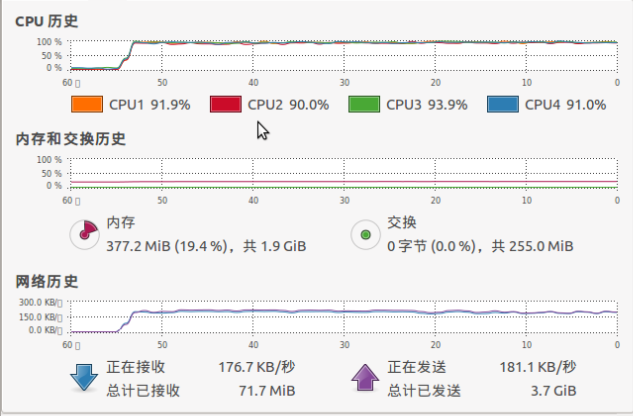This screenshot has width=633, height=416.
Task: Click the CPU1 91.9% usage label
Action: (149, 105)
